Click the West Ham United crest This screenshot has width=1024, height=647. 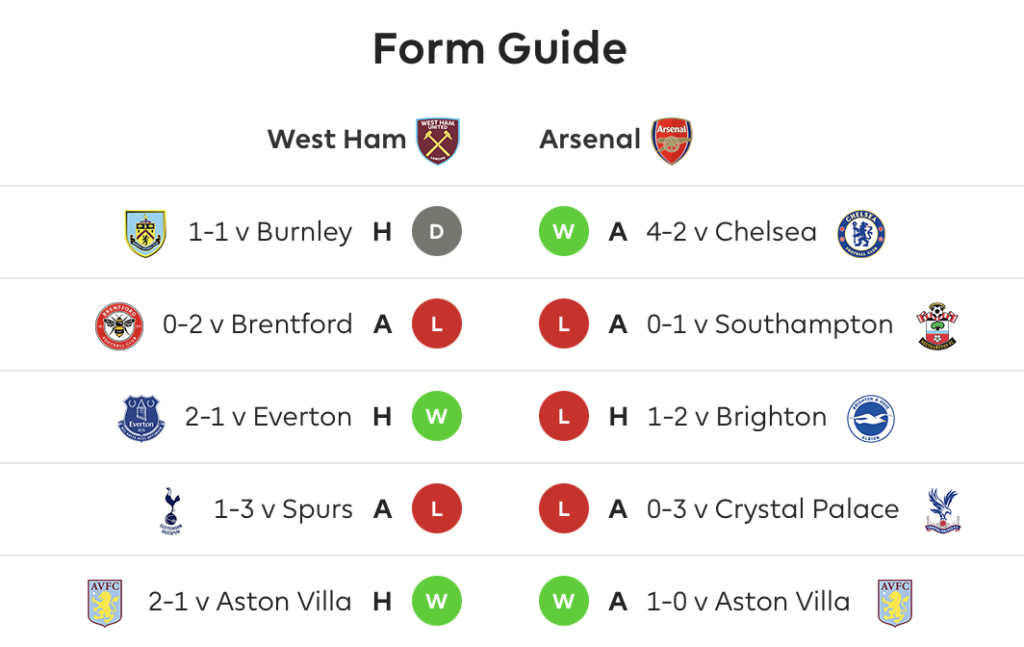(438, 140)
